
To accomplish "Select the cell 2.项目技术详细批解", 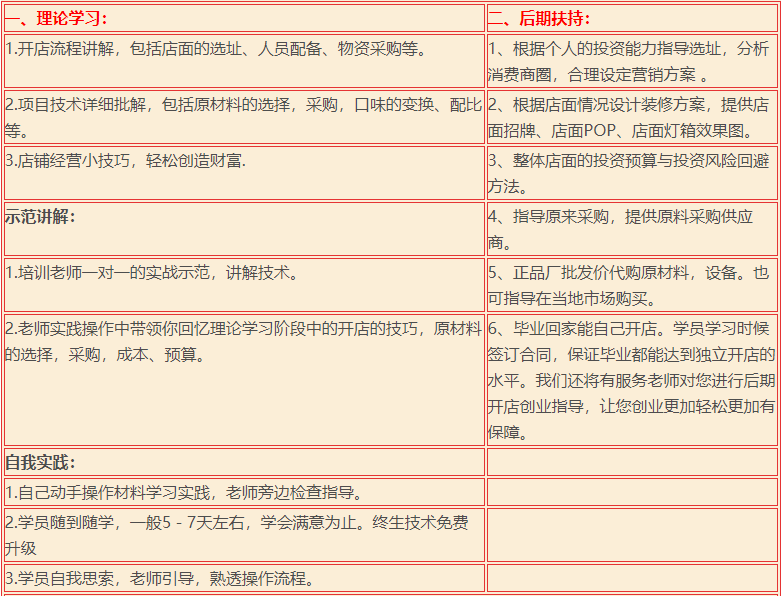I will [244, 117].
